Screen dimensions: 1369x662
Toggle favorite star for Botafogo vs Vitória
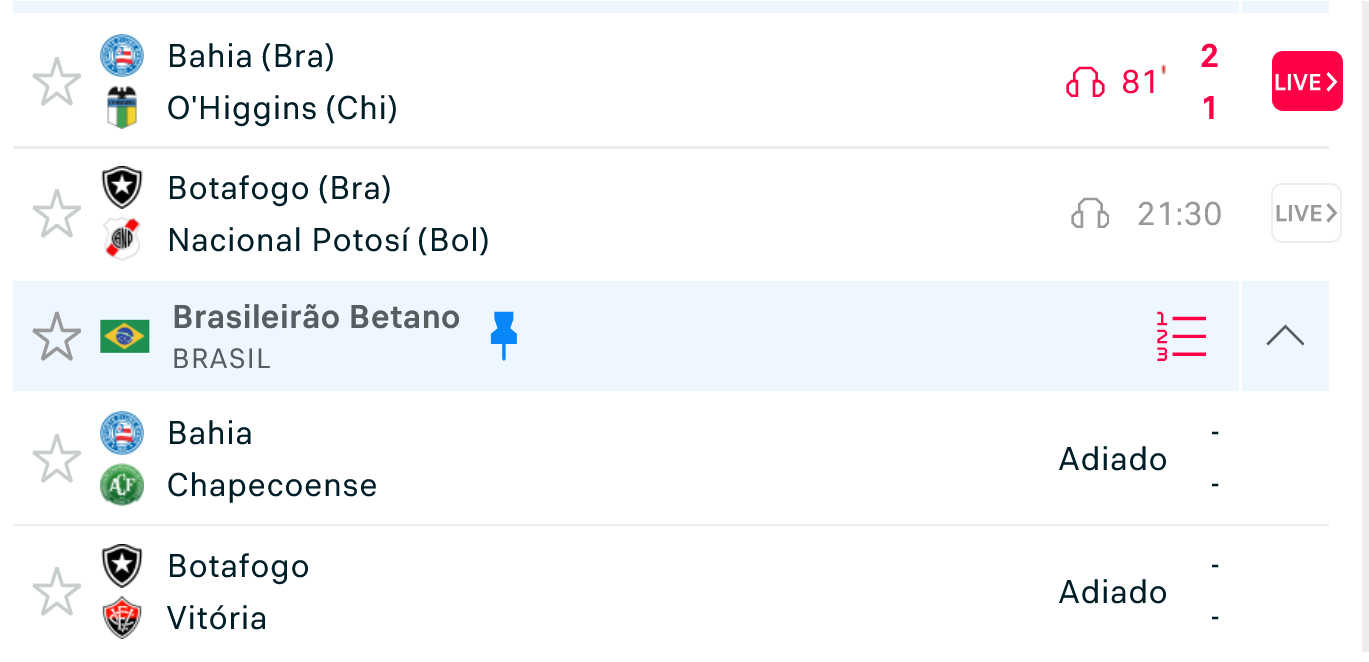(x=57, y=592)
